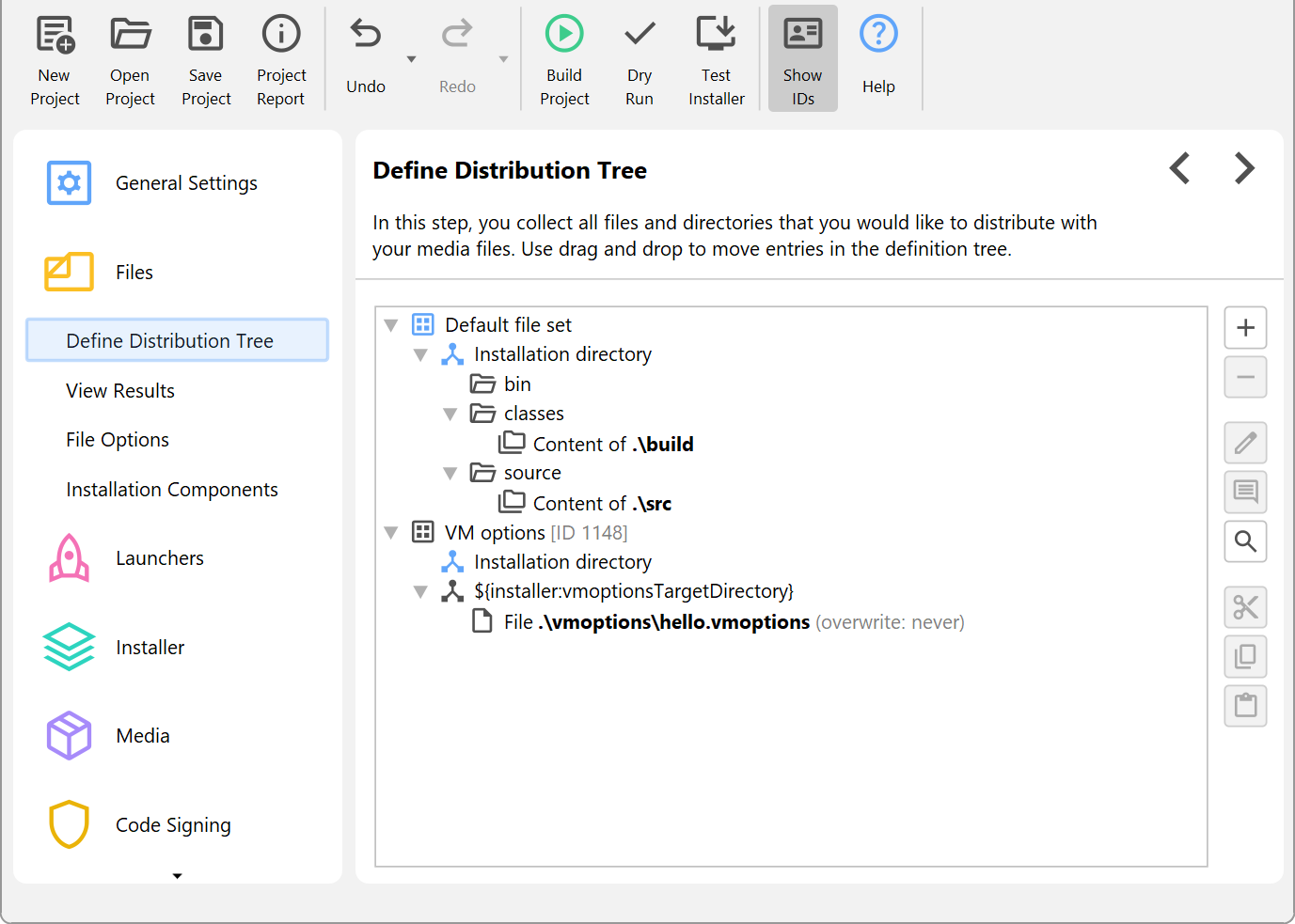Image resolution: width=1295 pixels, height=924 pixels.
Task: Click the plus icon to add an entry
Action: click(1245, 328)
